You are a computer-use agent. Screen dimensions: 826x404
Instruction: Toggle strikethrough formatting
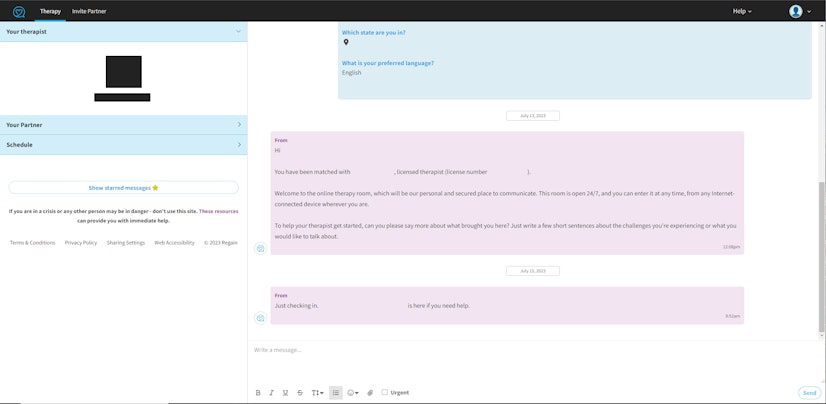(300, 392)
